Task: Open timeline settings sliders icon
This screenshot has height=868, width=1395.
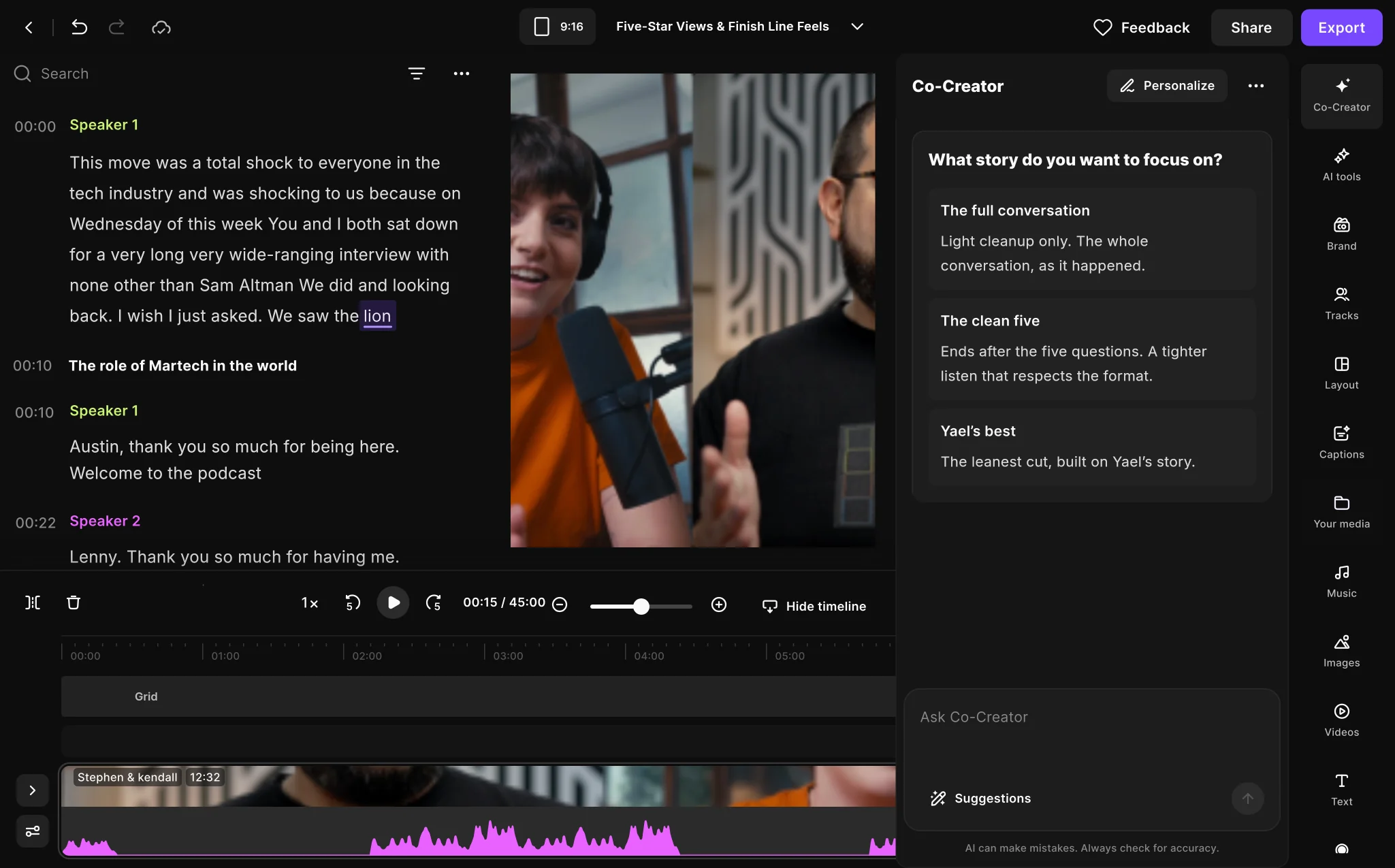Action: [32, 831]
